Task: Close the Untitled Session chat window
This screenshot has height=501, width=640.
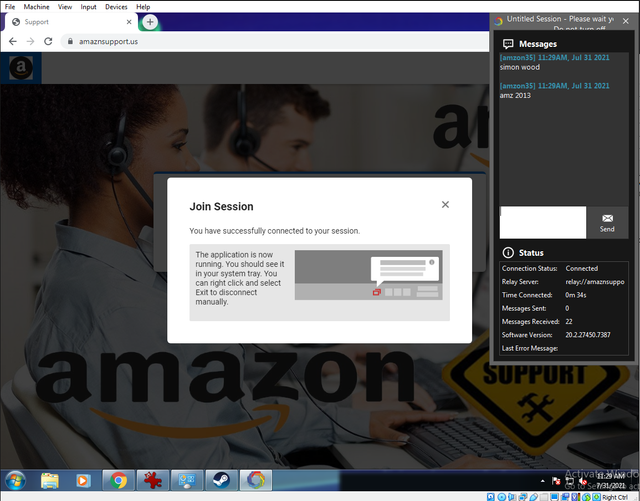Action: coord(626,21)
